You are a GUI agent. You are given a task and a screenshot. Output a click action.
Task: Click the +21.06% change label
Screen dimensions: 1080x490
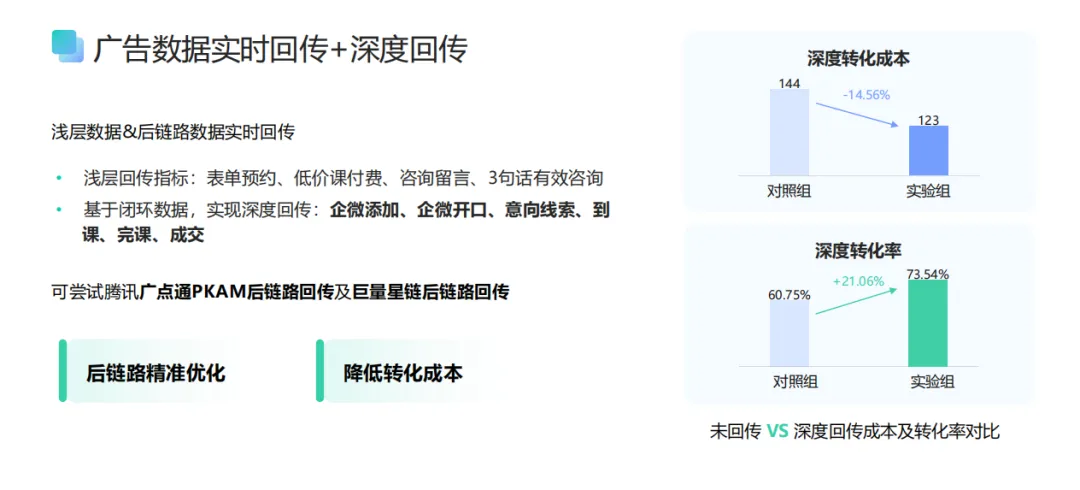(x=858, y=282)
